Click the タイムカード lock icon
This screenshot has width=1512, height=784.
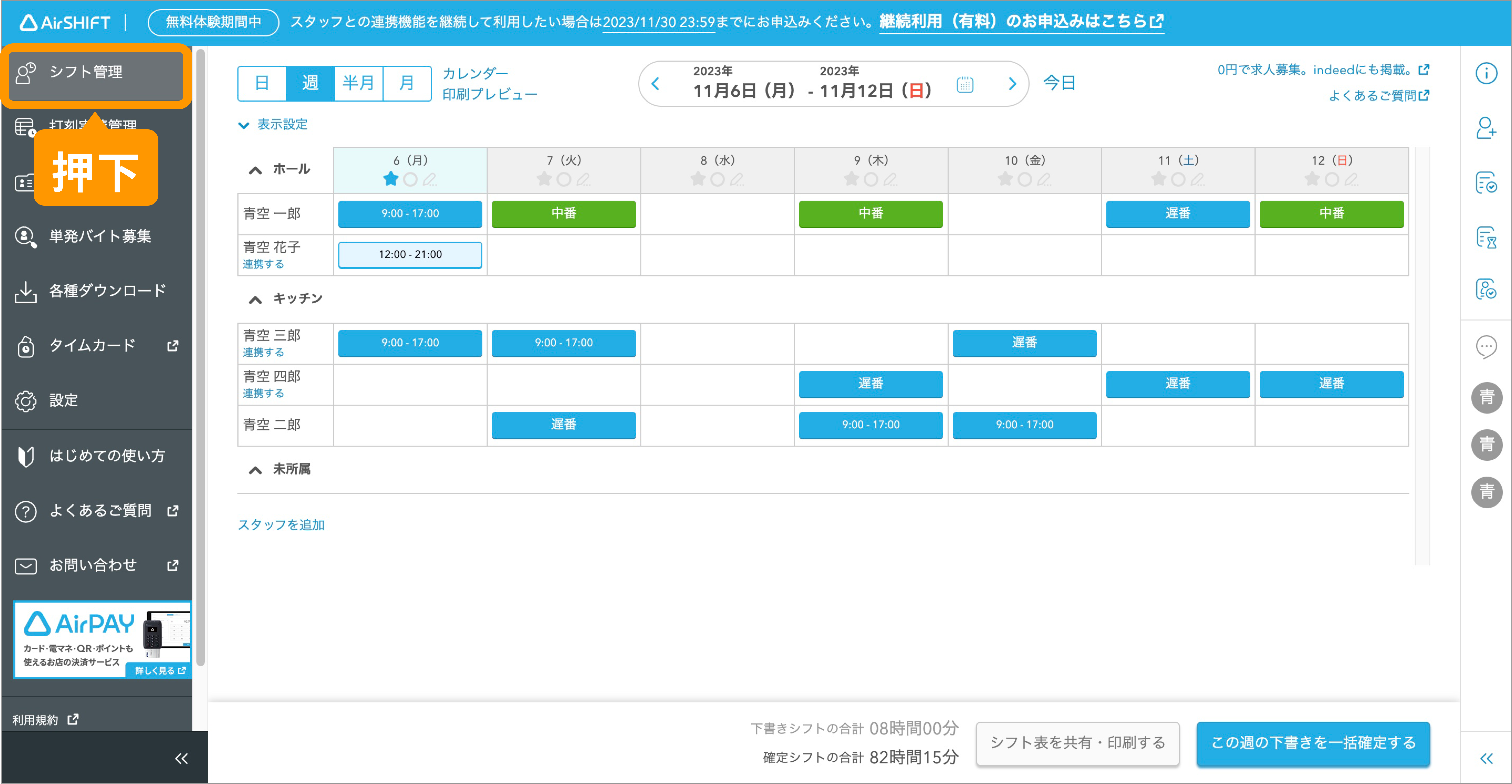[x=25, y=346]
